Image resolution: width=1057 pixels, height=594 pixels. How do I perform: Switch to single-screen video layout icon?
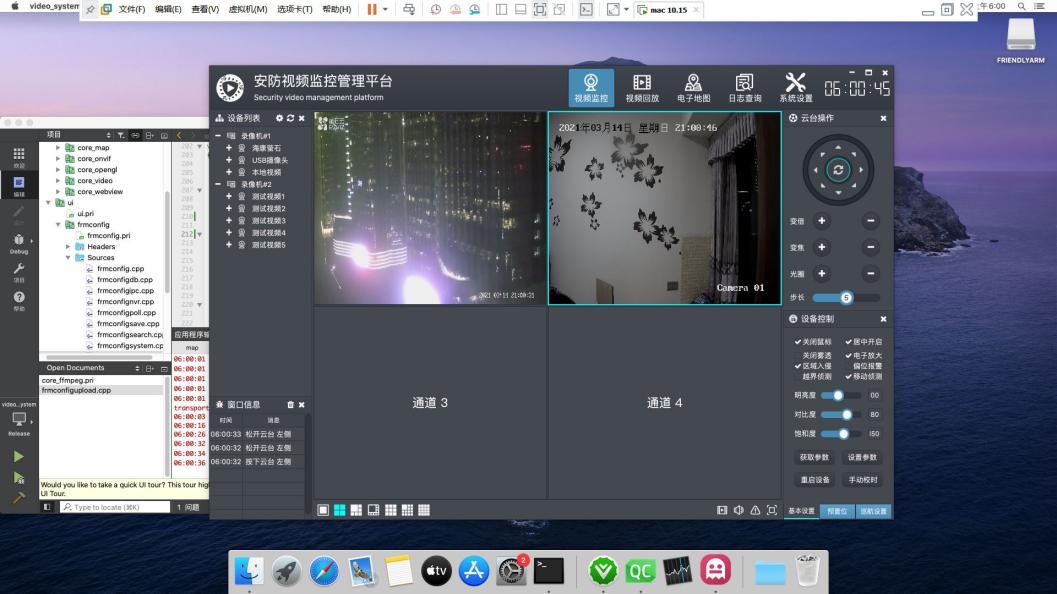[323, 510]
